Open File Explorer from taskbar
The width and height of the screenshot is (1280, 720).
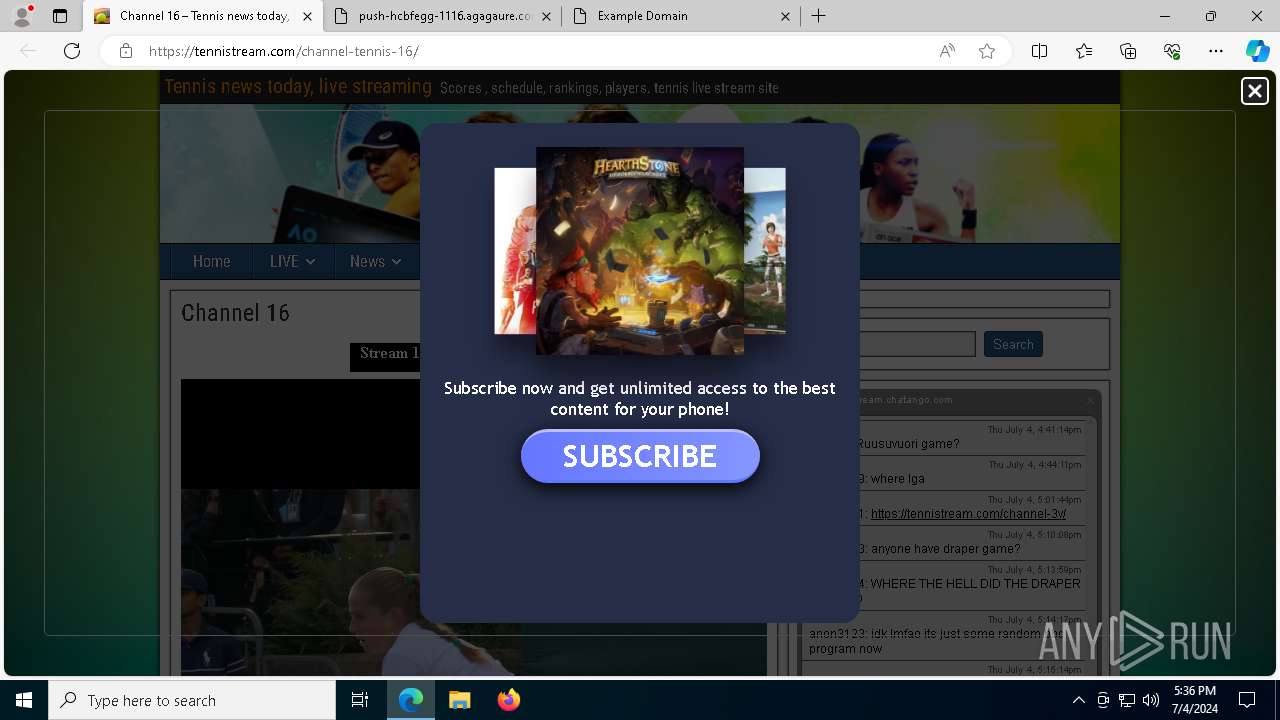pyautogui.click(x=459, y=700)
